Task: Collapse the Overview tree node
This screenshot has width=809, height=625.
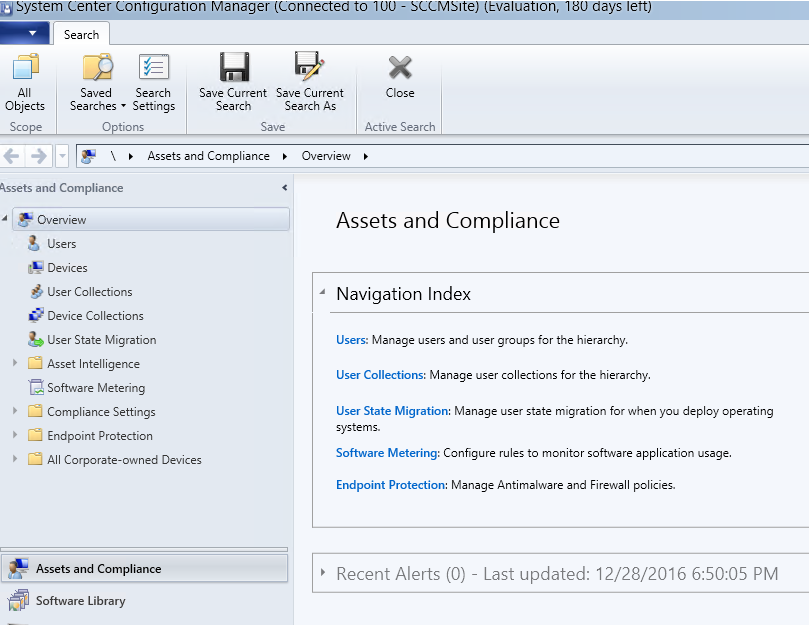Action: point(5,219)
